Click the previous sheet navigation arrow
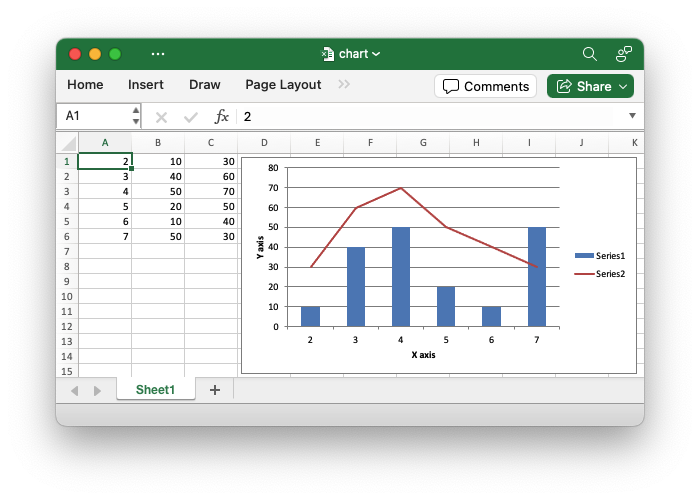The width and height of the screenshot is (700, 500). [75, 390]
